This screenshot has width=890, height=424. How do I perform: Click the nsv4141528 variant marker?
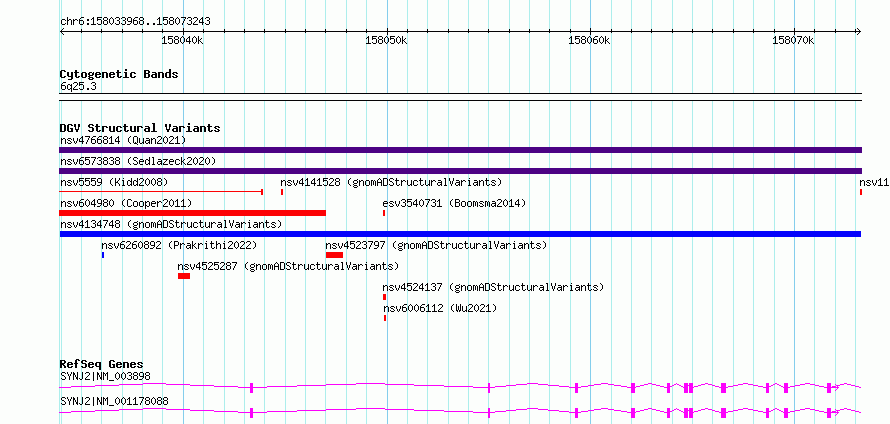282,192
